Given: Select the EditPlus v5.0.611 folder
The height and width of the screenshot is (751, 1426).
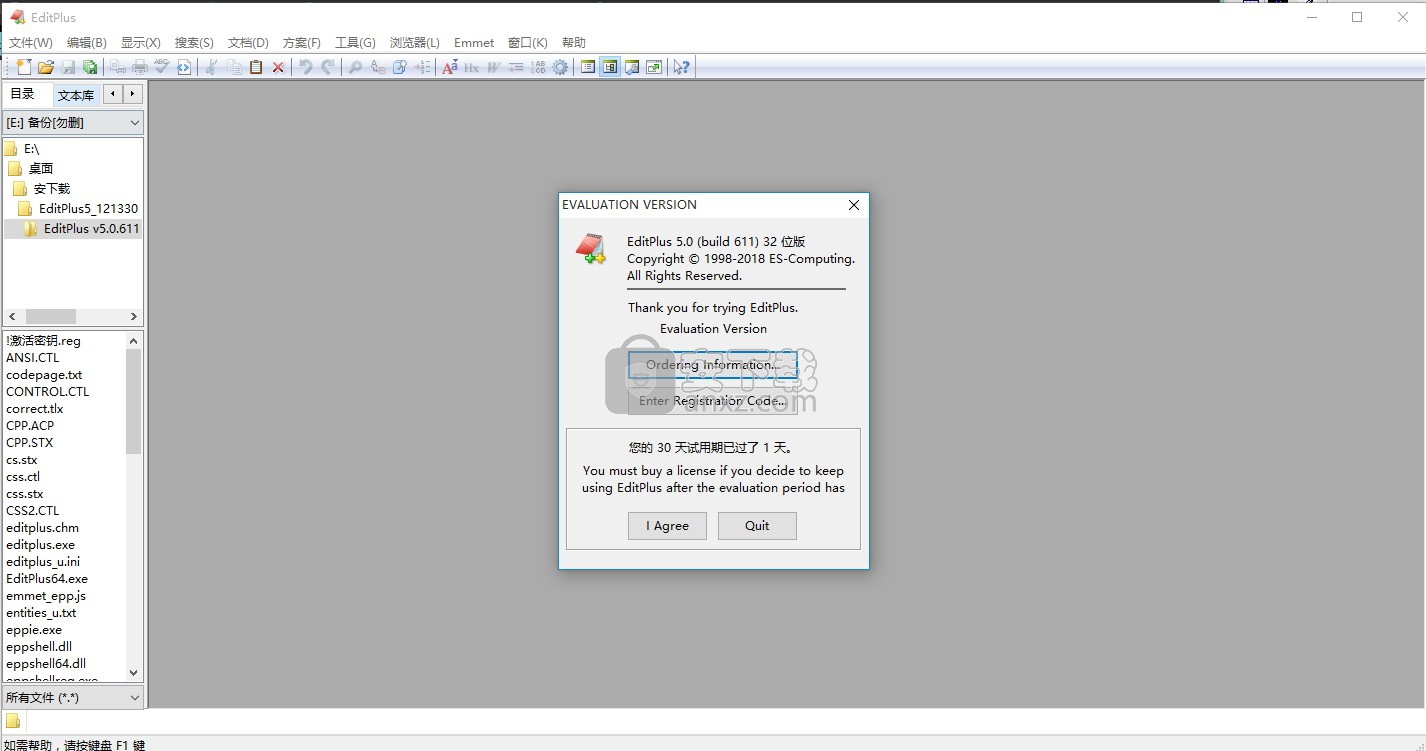Looking at the screenshot, I should (x=82, y=229).
